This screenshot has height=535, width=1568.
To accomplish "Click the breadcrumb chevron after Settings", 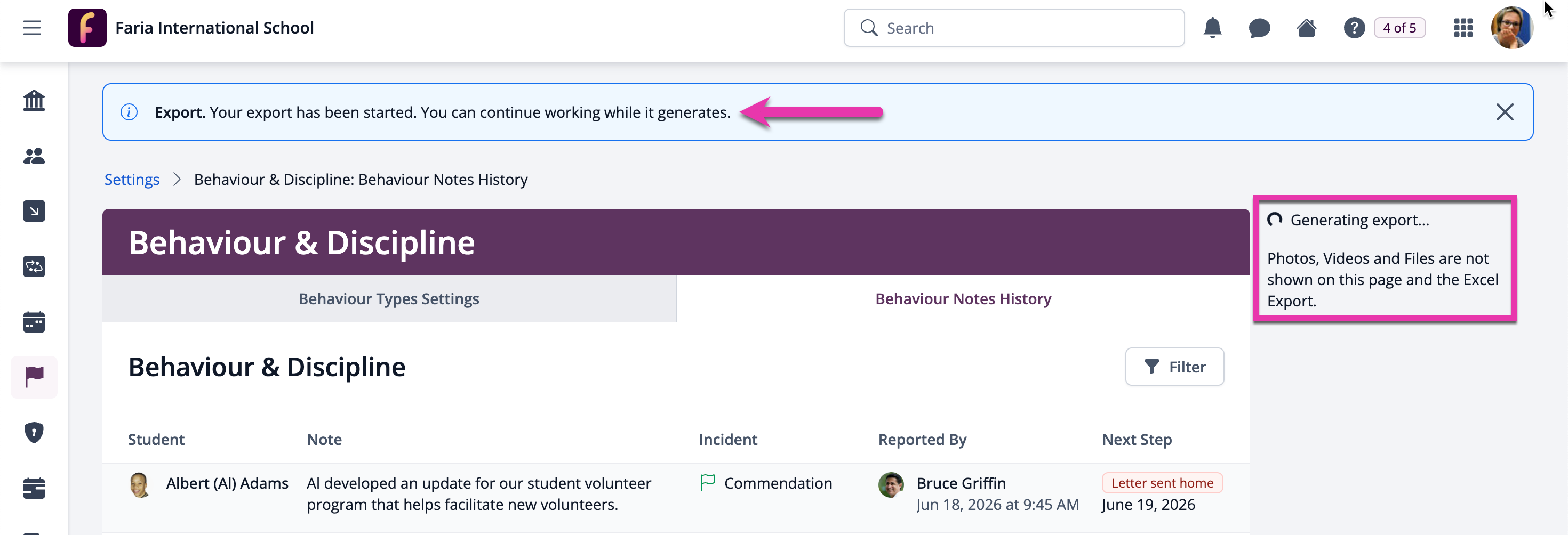I will tap(177, 180).
